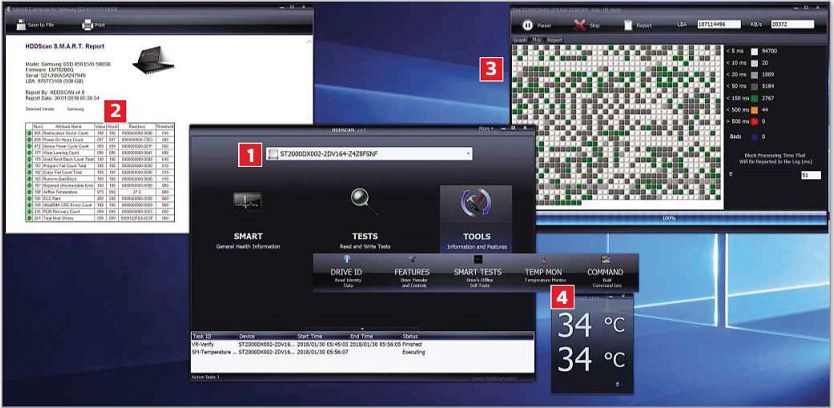Open SMART General Health Information
This screenshot has height=408, width=834.
click(x=248, y=220)
